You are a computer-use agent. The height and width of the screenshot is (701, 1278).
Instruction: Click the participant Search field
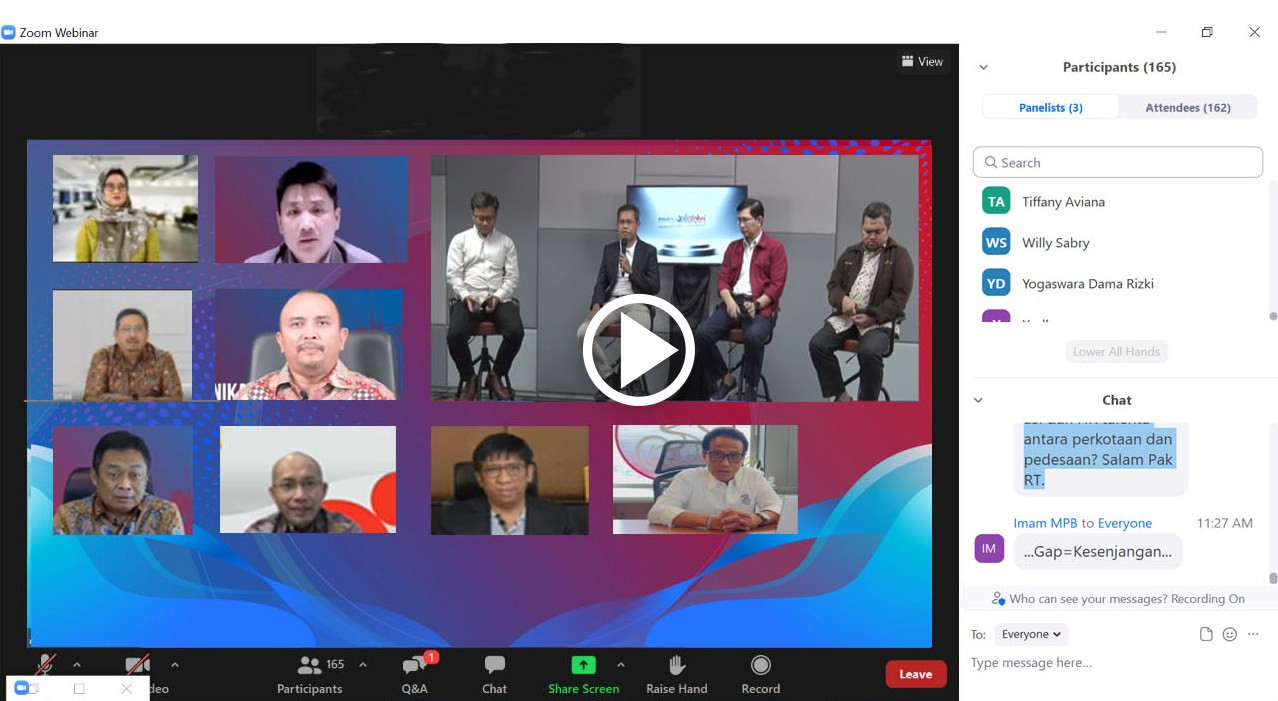1117,162
